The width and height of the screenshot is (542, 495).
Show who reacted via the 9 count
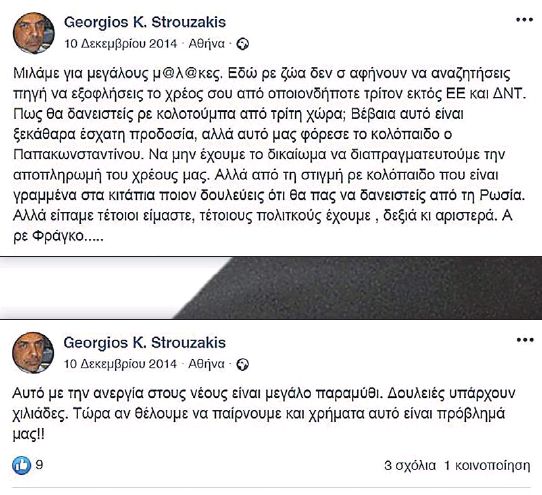click(39, 465)
